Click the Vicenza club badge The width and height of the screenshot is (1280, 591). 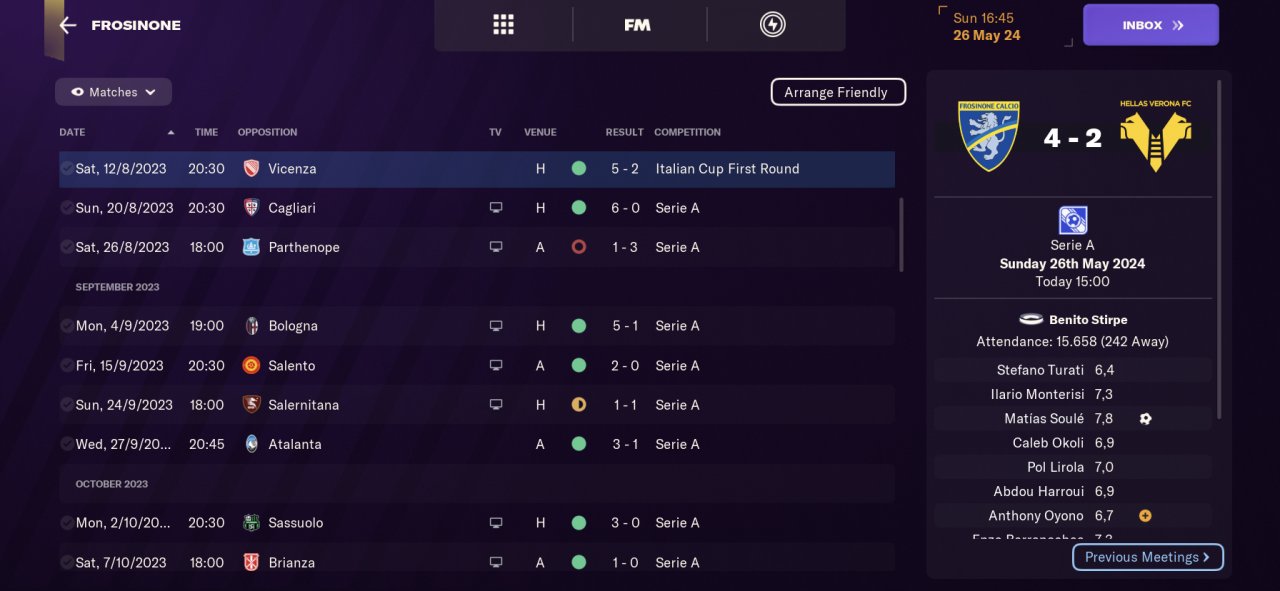tap(252, 169)
